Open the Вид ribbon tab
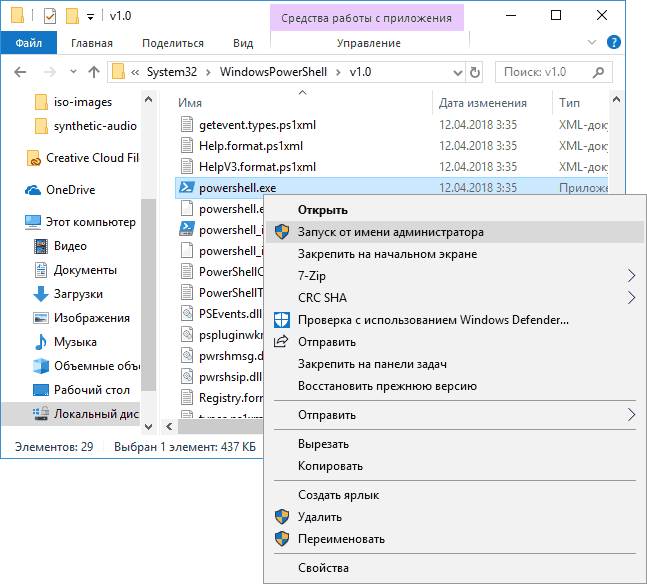Viewport: 647px width, 584px height. coord(243,43)
